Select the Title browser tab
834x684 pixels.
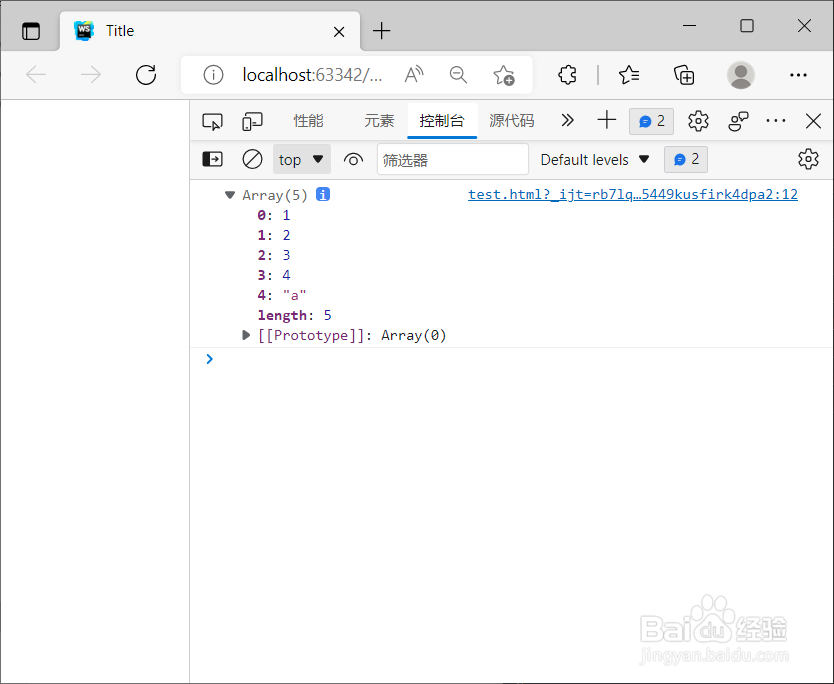[210, 31]
